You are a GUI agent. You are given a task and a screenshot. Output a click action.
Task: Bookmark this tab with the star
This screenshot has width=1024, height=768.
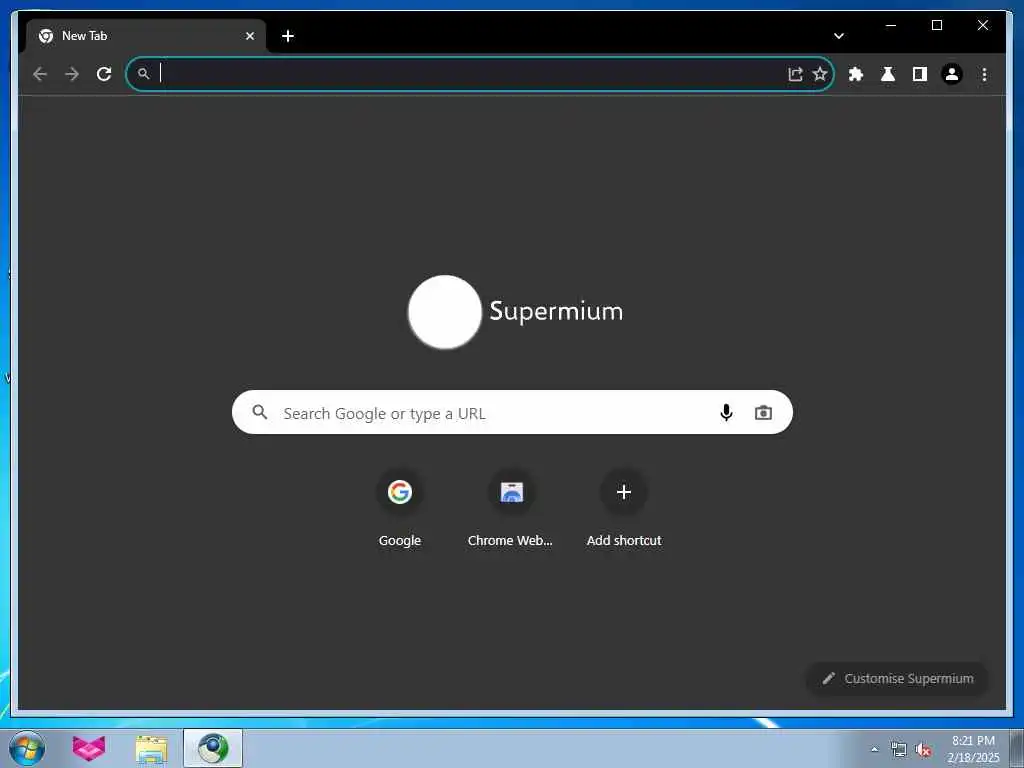[x=820, y=74]
